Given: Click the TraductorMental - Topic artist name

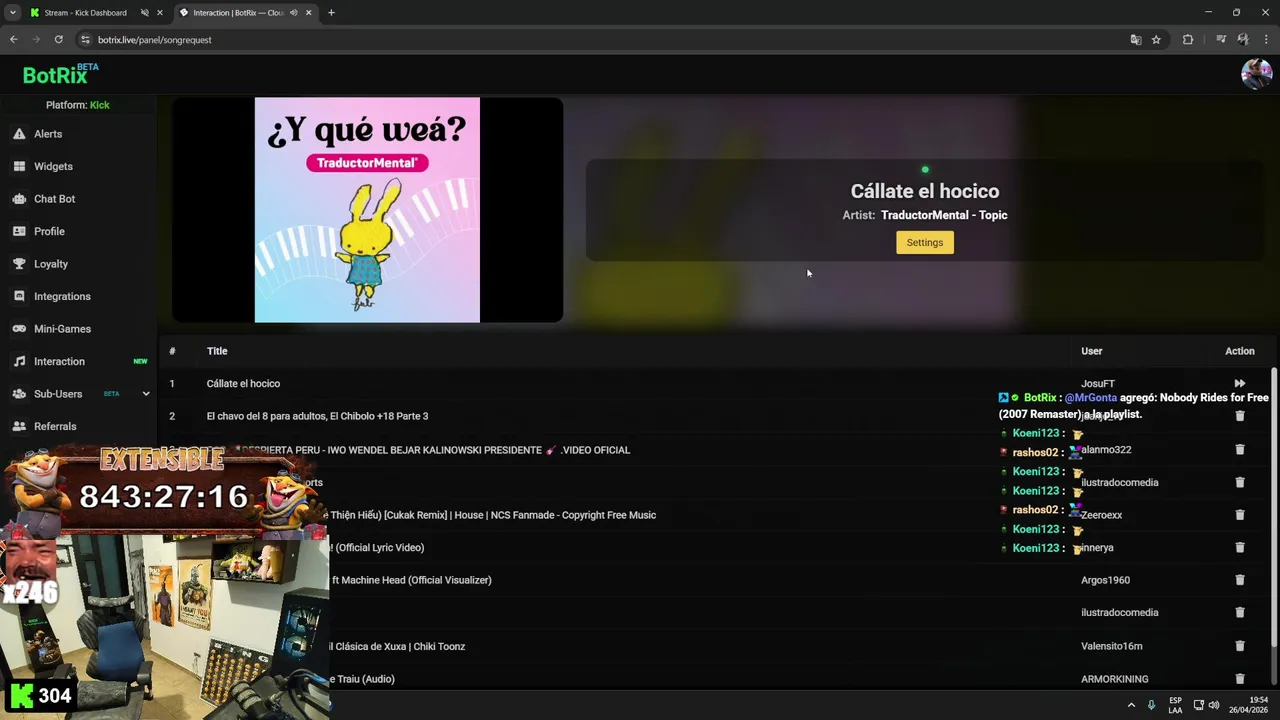Looking at the screenshot, I should click(944, 215).
